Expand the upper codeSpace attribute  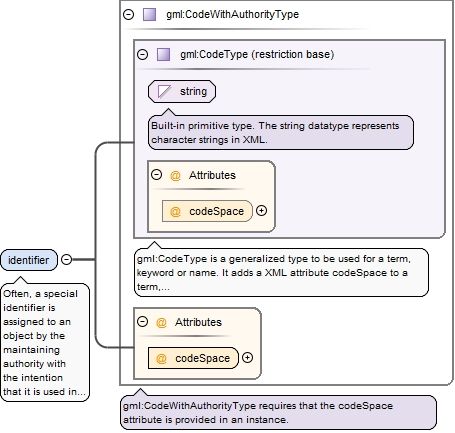(x=262, y=211)
